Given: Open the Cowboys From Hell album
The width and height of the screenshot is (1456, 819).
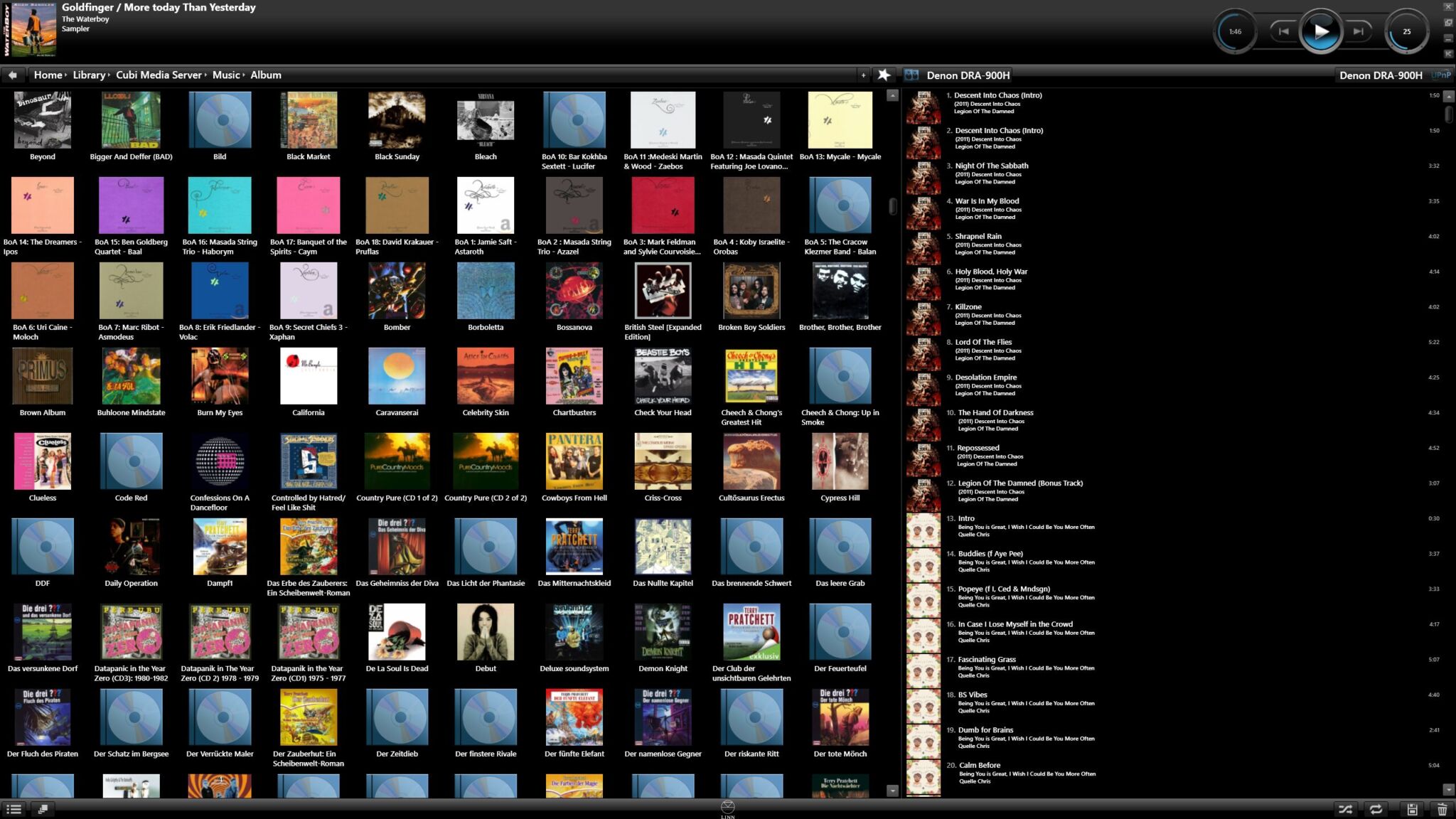Looking at the screenshot, I should pyautogui.click(x=574, y=468).
